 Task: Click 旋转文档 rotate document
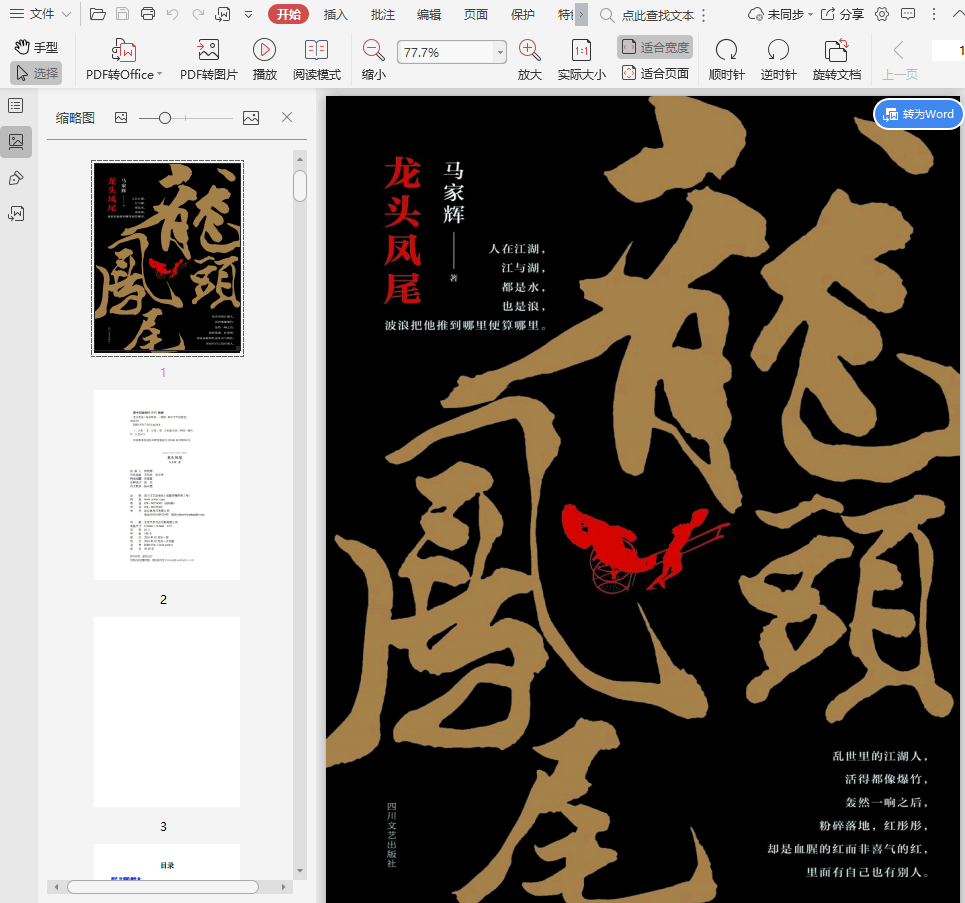836,59
